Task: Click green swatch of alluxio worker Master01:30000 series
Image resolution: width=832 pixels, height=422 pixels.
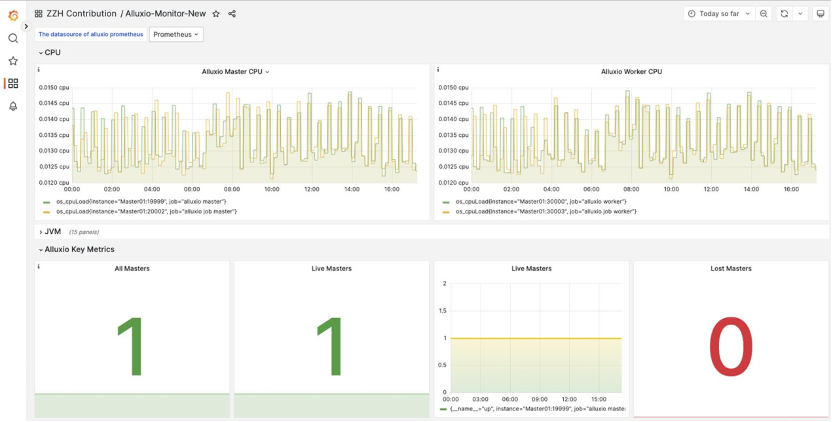Action: coord(446,202)
